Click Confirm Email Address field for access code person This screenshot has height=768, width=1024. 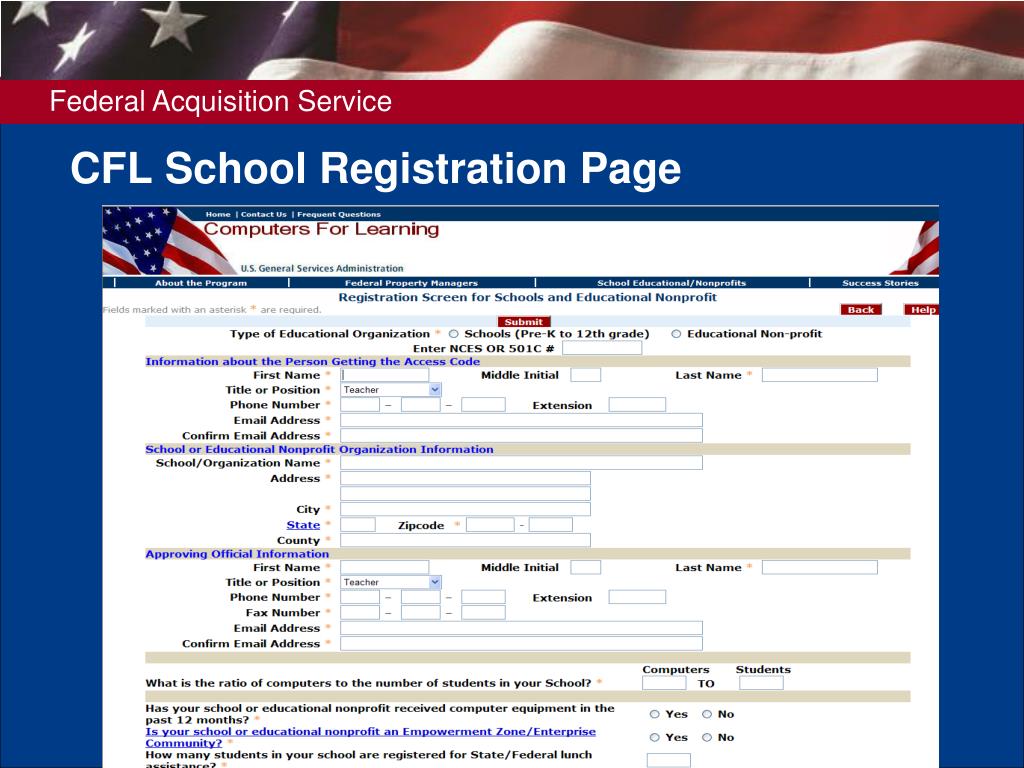click(521, 436)
